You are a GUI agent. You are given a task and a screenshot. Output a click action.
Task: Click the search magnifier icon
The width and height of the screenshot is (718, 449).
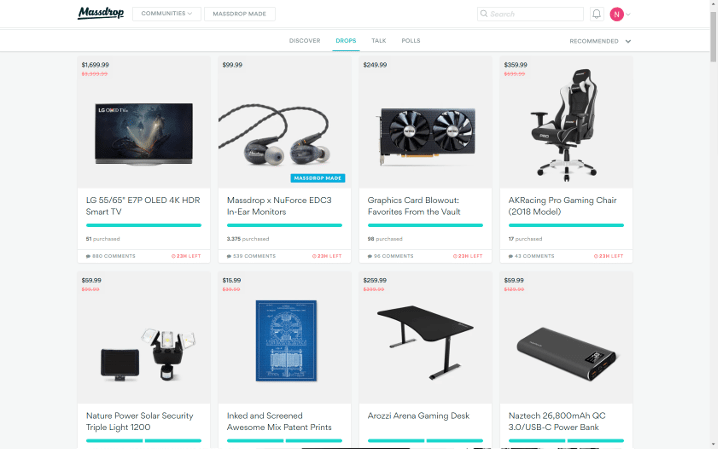(x=484, y=14)
